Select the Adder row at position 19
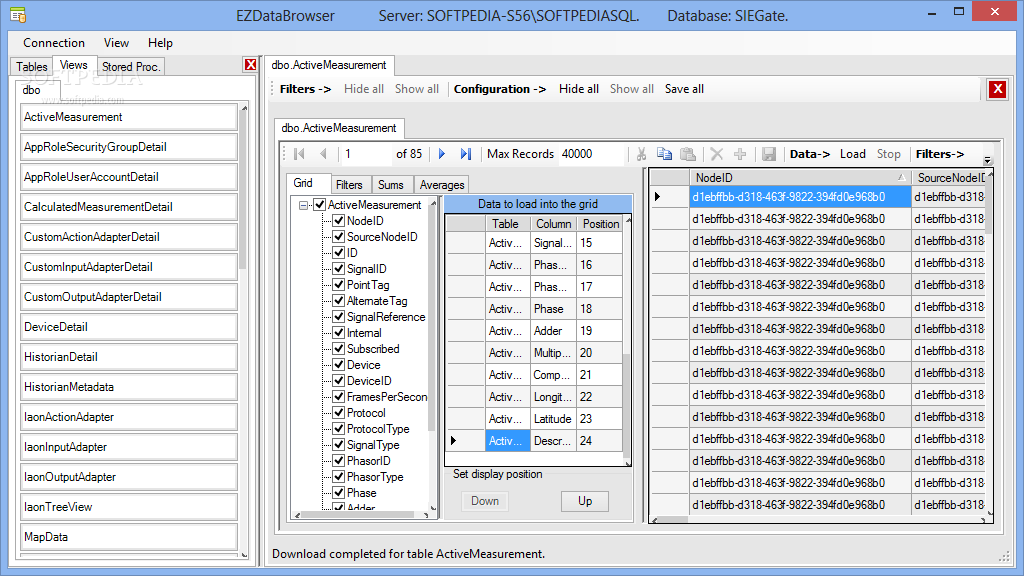 coord(534,330)
